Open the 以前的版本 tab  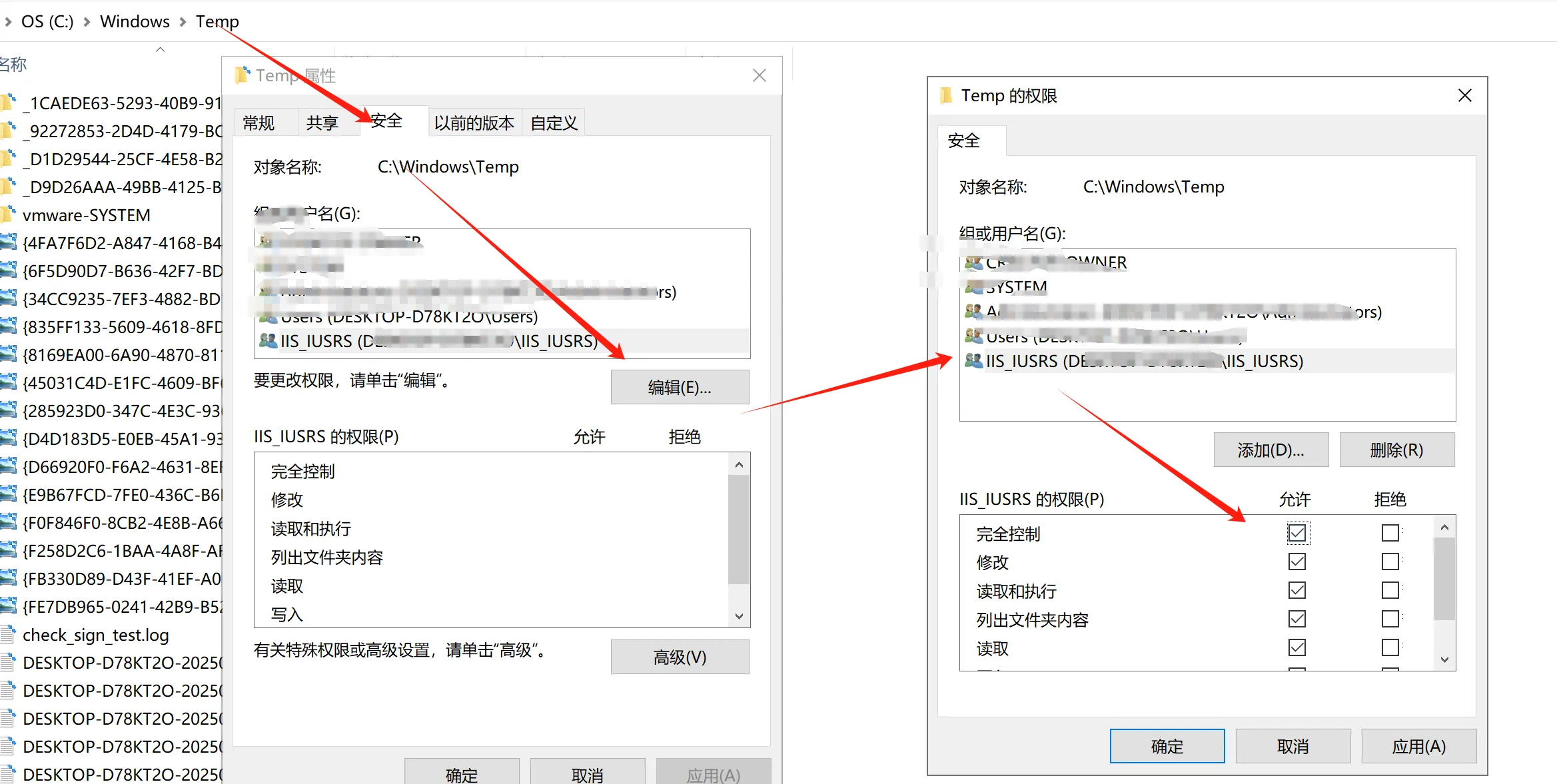pos(474,123)
